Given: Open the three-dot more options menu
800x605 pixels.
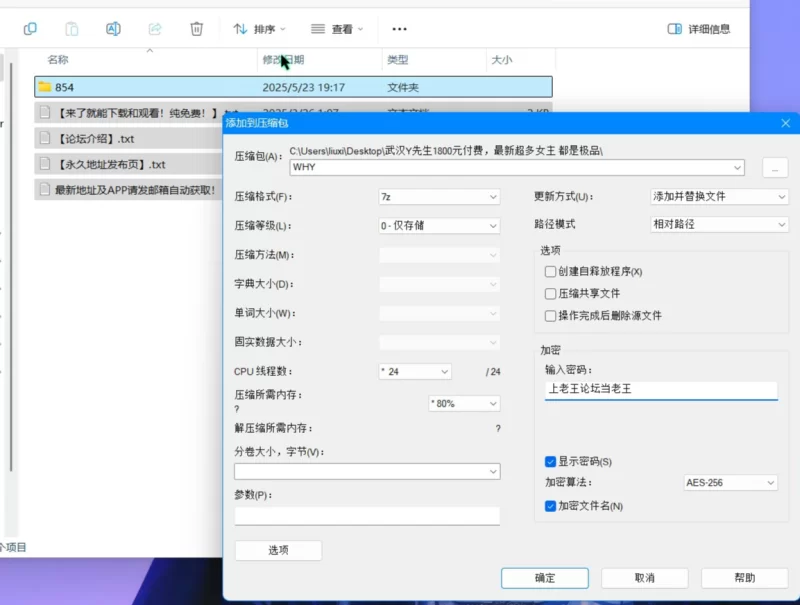Looking at the screenshot, I should click(x=399, y=29).
